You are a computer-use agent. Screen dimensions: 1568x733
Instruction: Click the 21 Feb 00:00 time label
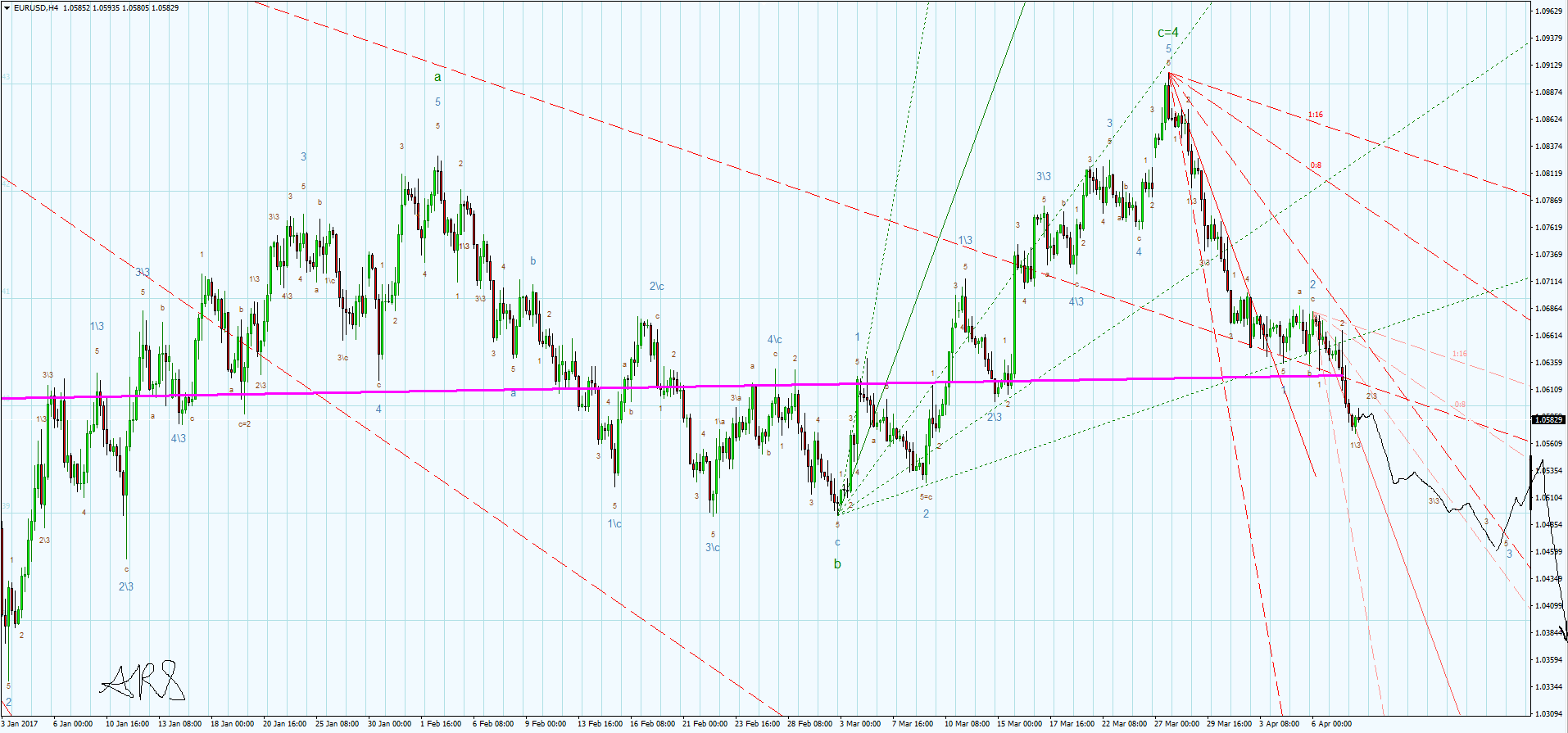point(704,724)
